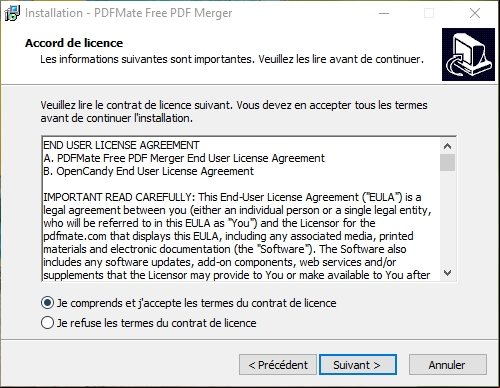This screenshot has width=500, height=388.
Task: Click the license text scrollbar thumb
Action: (447, 162)
